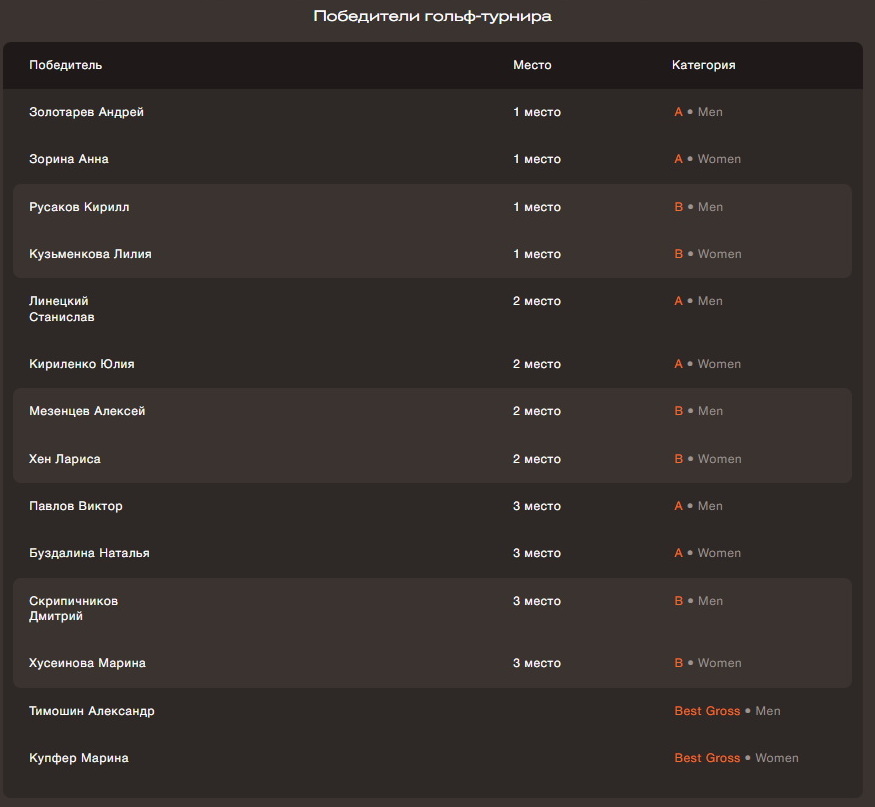The image size is (875, 807).
Task: Select Тимошин Александр Best Gross winner
Action: point(92,710)
